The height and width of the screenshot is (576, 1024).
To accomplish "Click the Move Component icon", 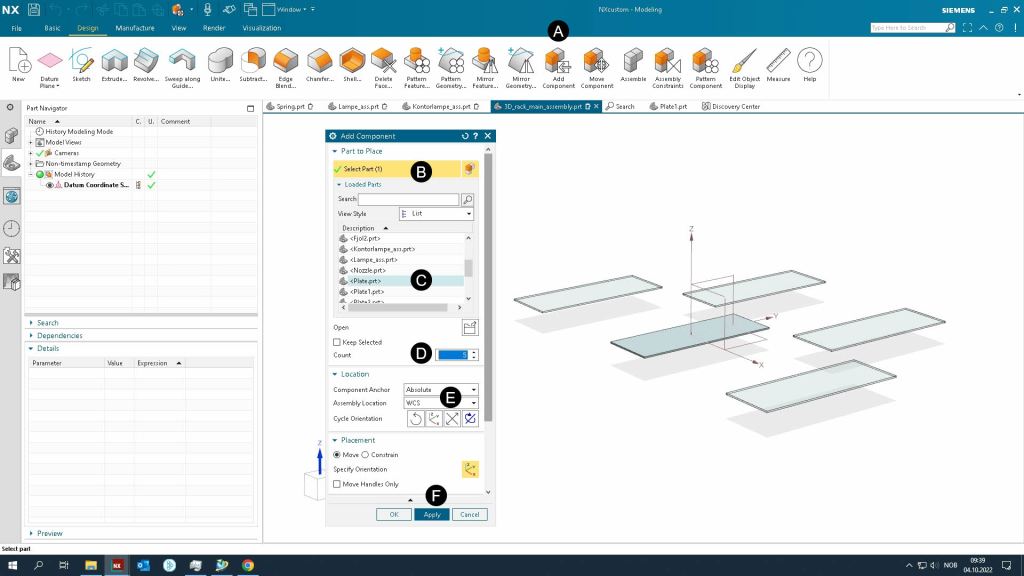I will pyautogui.click(x=596, y=61).
